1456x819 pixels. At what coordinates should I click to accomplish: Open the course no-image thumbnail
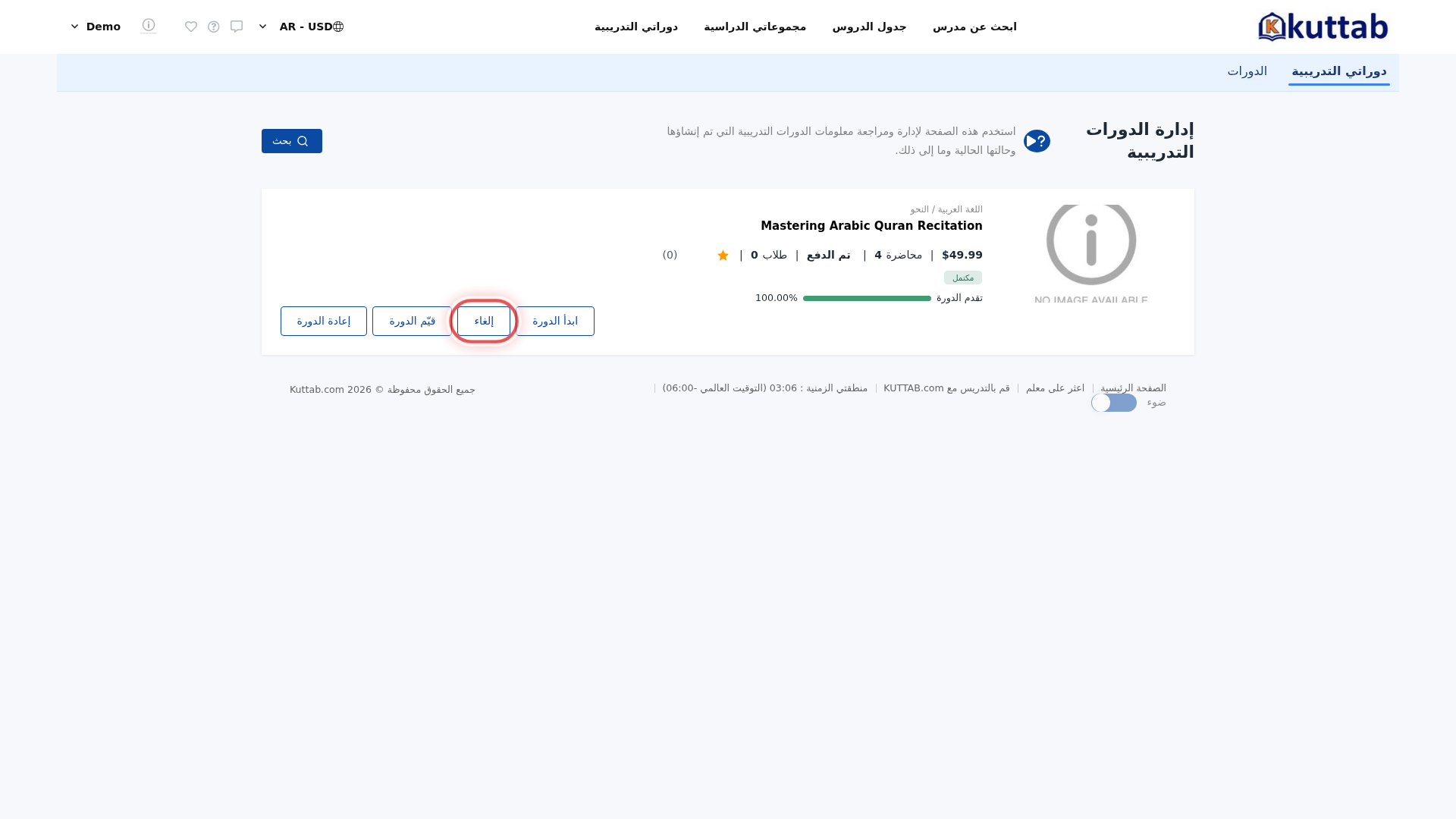[1090, 254]
